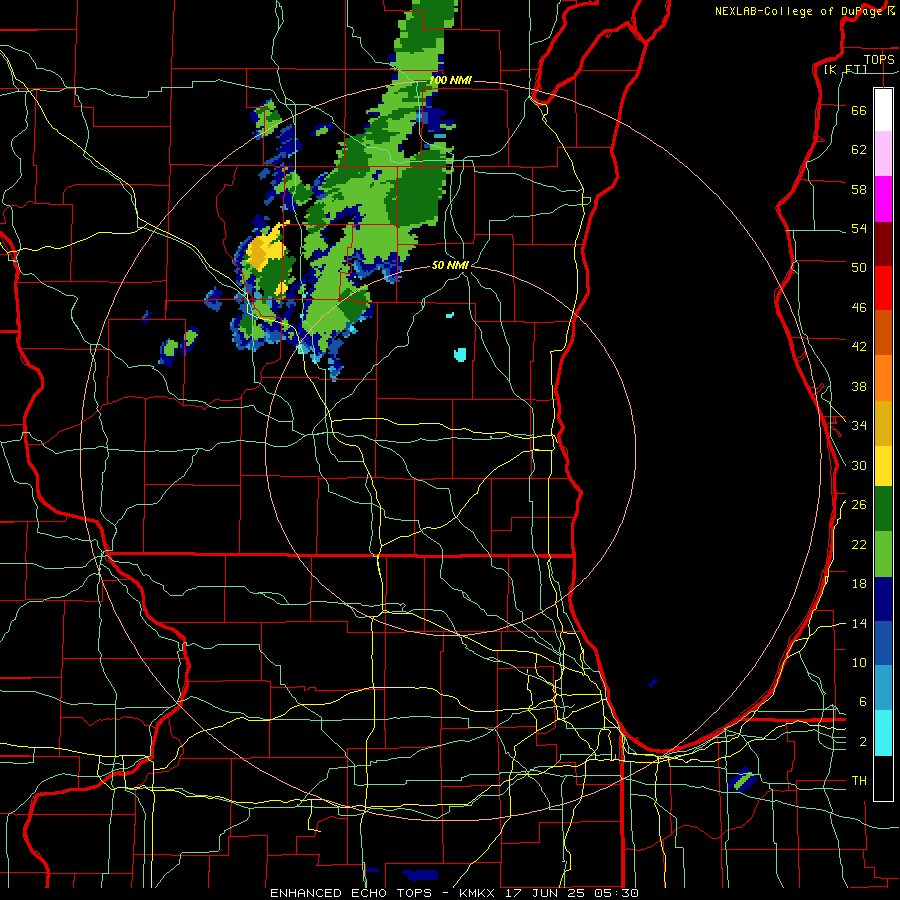Click the 'ENHANCED ECHO TOPS' caption text
Image resolution: width=900 pixels, height=900 pixels.
[x=351, y=893]
